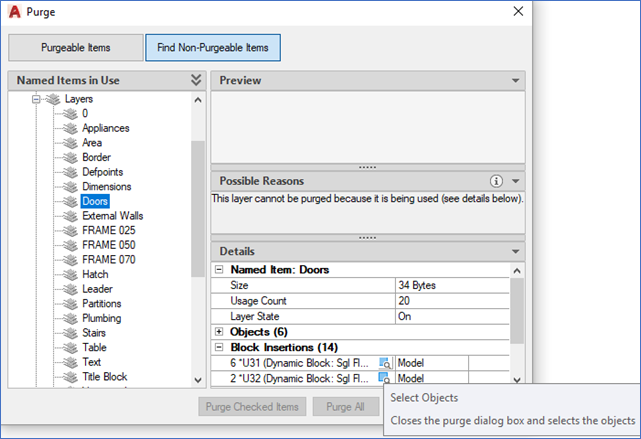Expand the Objects (6) section
Viewport: 641px width, 439px height.
click(219, 331)
